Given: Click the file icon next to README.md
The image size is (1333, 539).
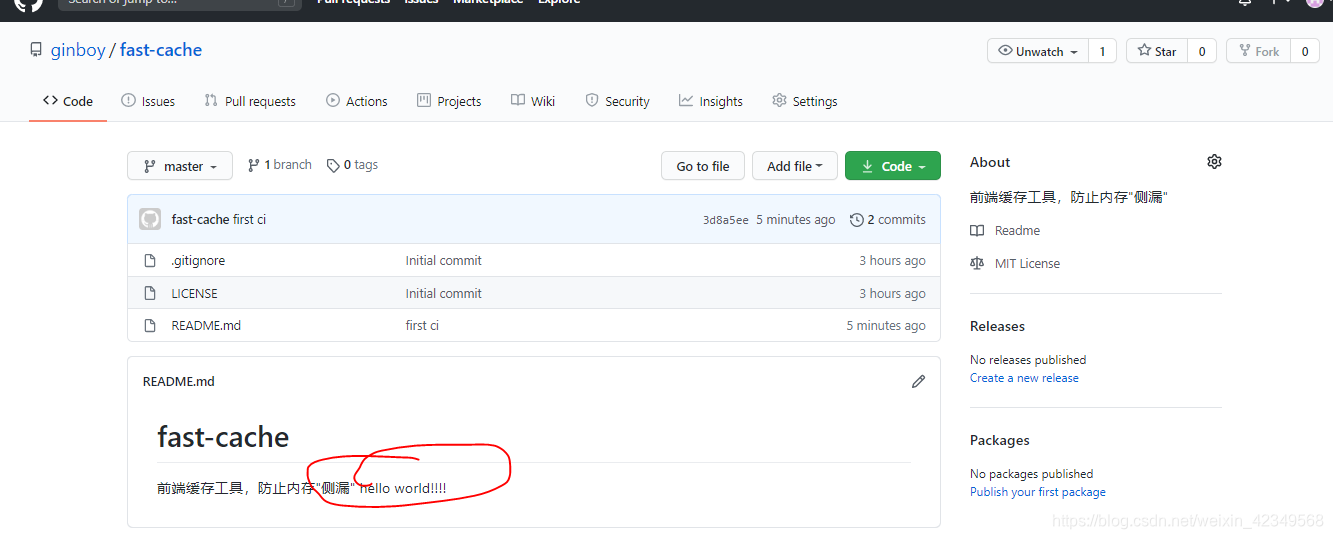Looking at the screenshot, I should (x=150, y=325).
